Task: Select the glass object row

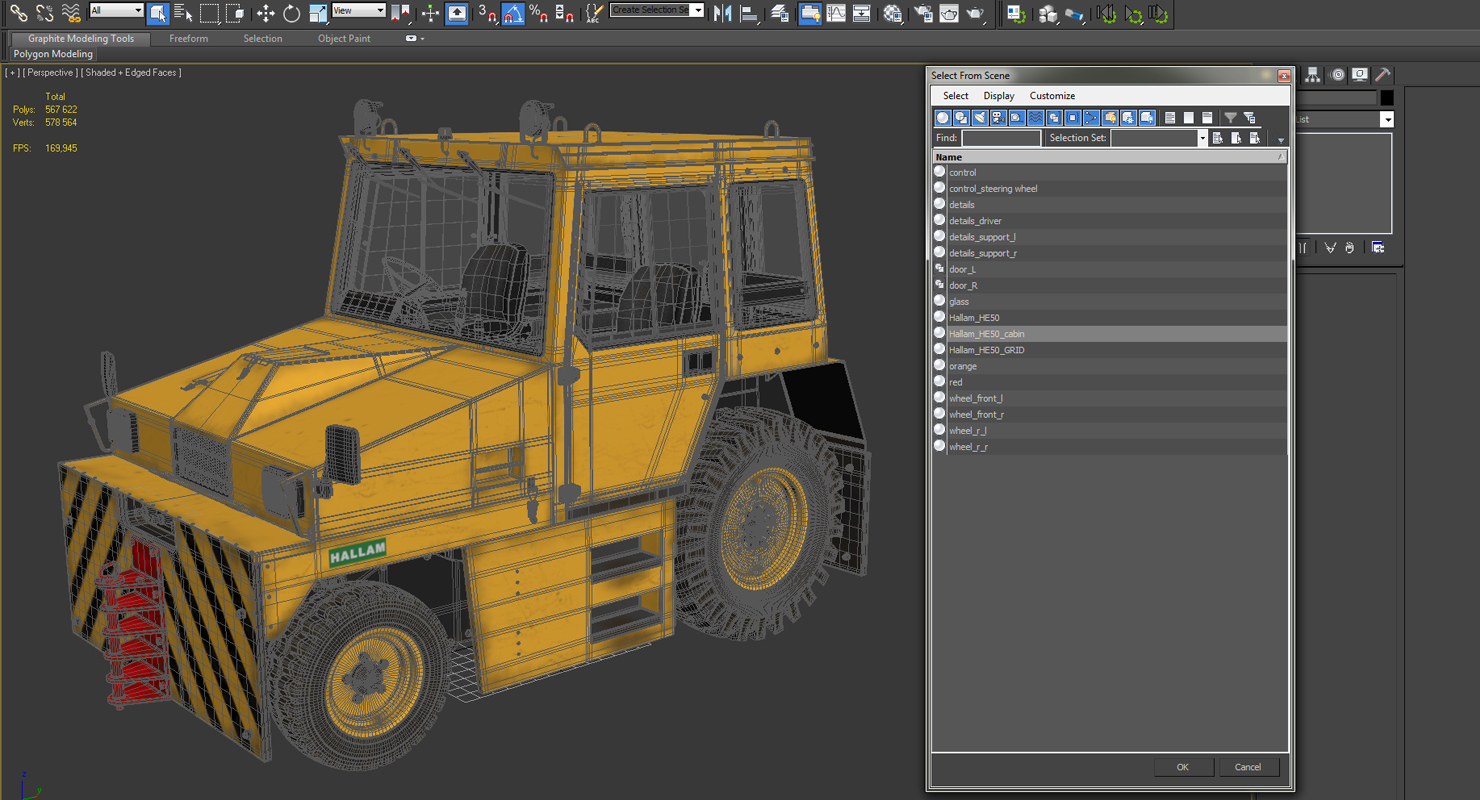Action: (1109, 301)
